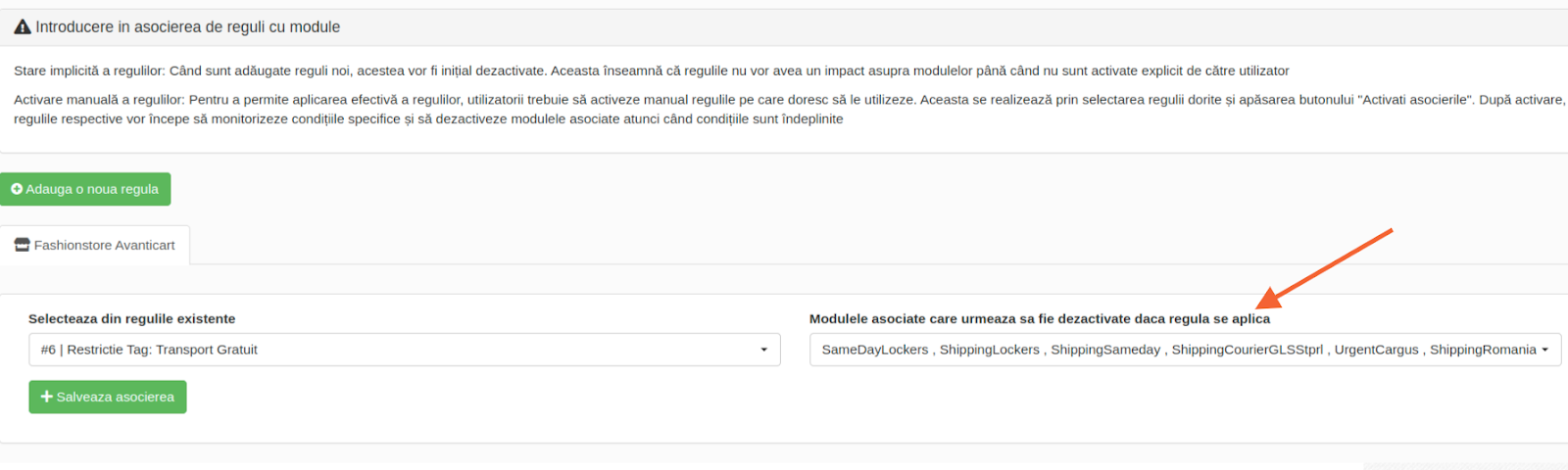Add a new rule via Adauga o noua regula
The width and height of the screenshot is (1568, 470).
[85, 189]
